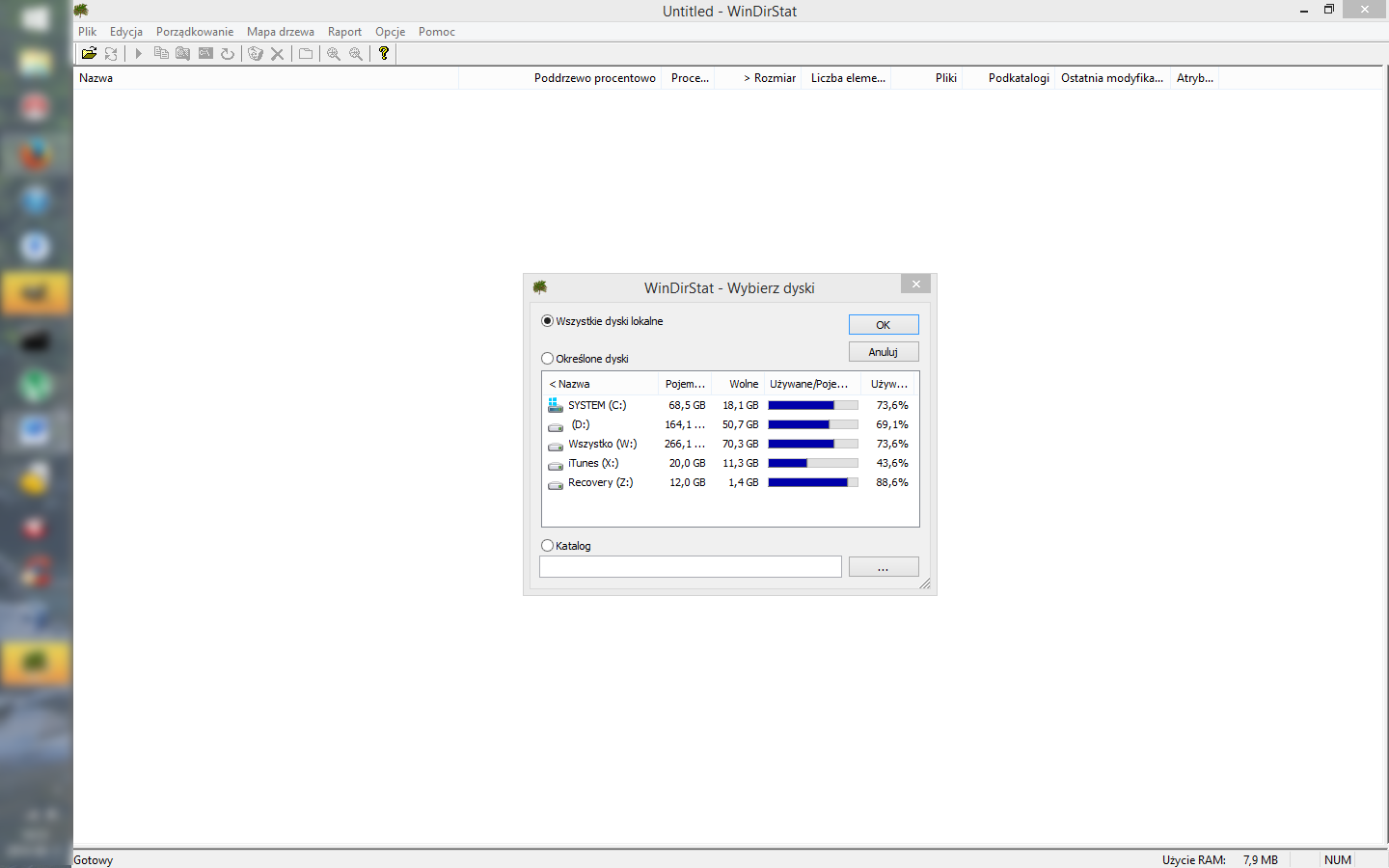Select the 'Wszystko (W:)' drive name
1389x868 pixels.
[x=603, y=444]
